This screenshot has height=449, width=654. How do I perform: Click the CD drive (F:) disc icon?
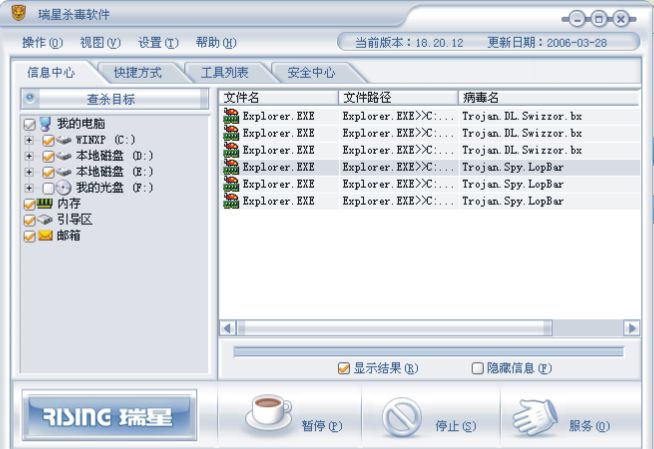(64, 188)
